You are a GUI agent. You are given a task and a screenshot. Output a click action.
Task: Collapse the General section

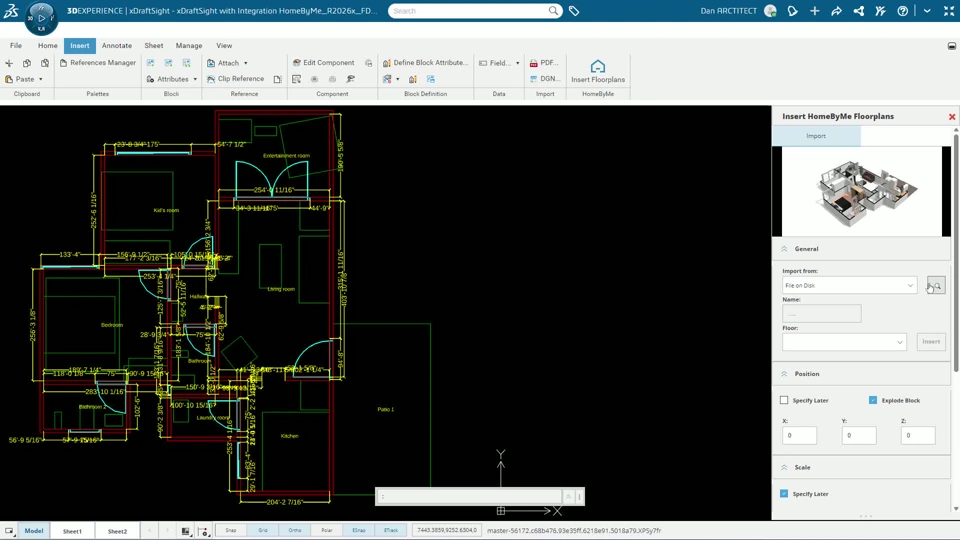coord(784,249)
